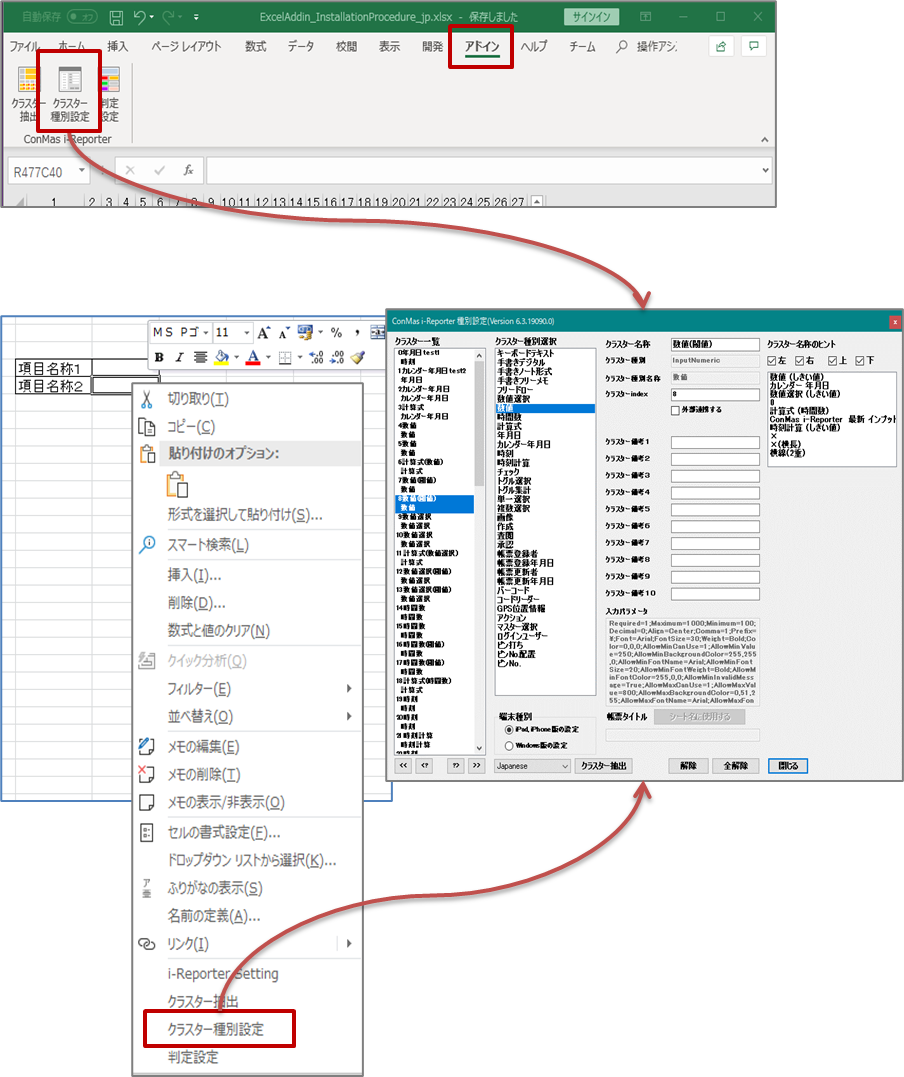Image resolution: width=904 pixels, height=1077 pixels.
Task: Click the red font color swatch
Action: pos(253,357)
